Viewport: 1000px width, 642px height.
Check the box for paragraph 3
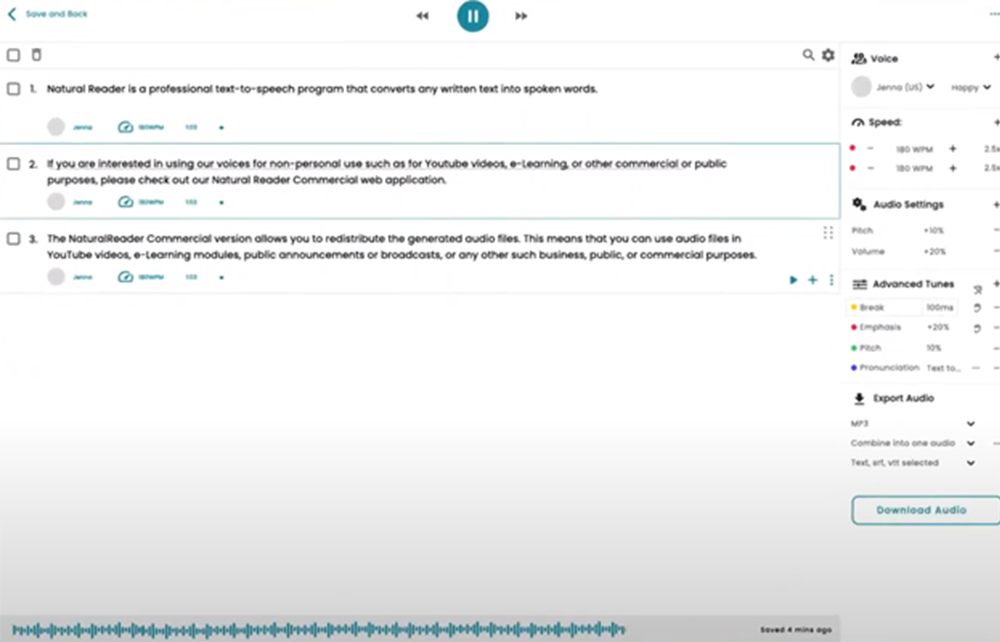(13, 238)
